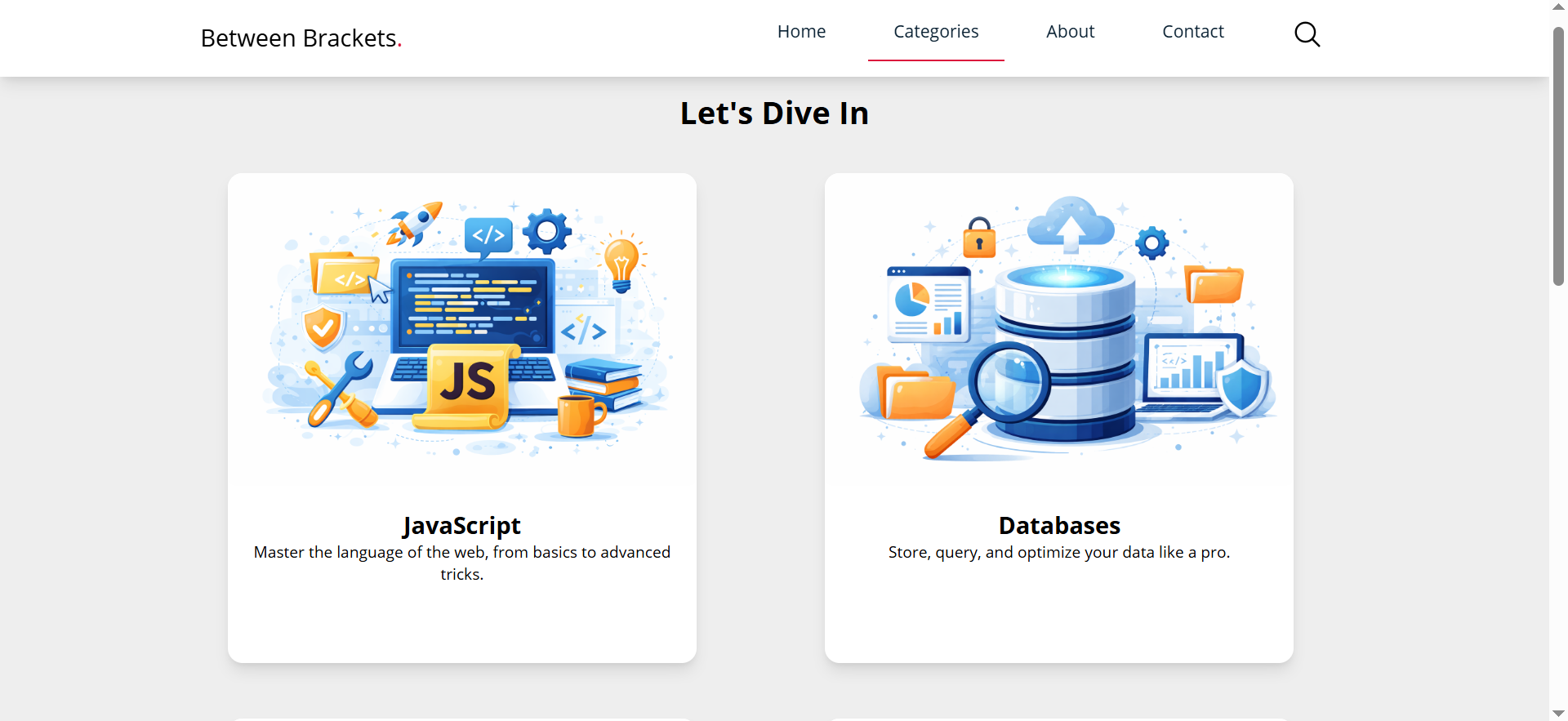Open the JavaScript category illustration

pyautogui.click(x=462, y=331)
